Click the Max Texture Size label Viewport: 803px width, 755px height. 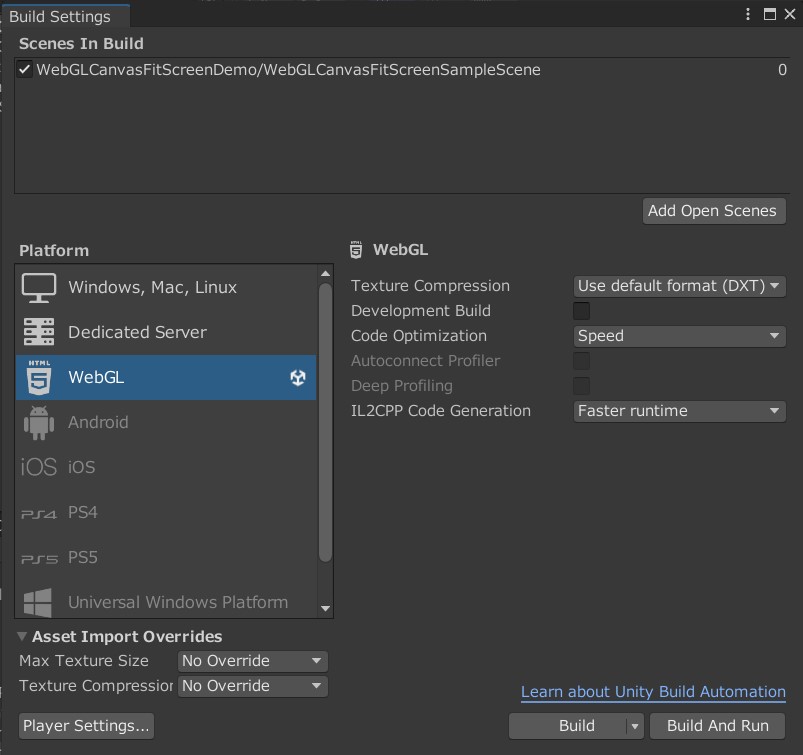84,661
